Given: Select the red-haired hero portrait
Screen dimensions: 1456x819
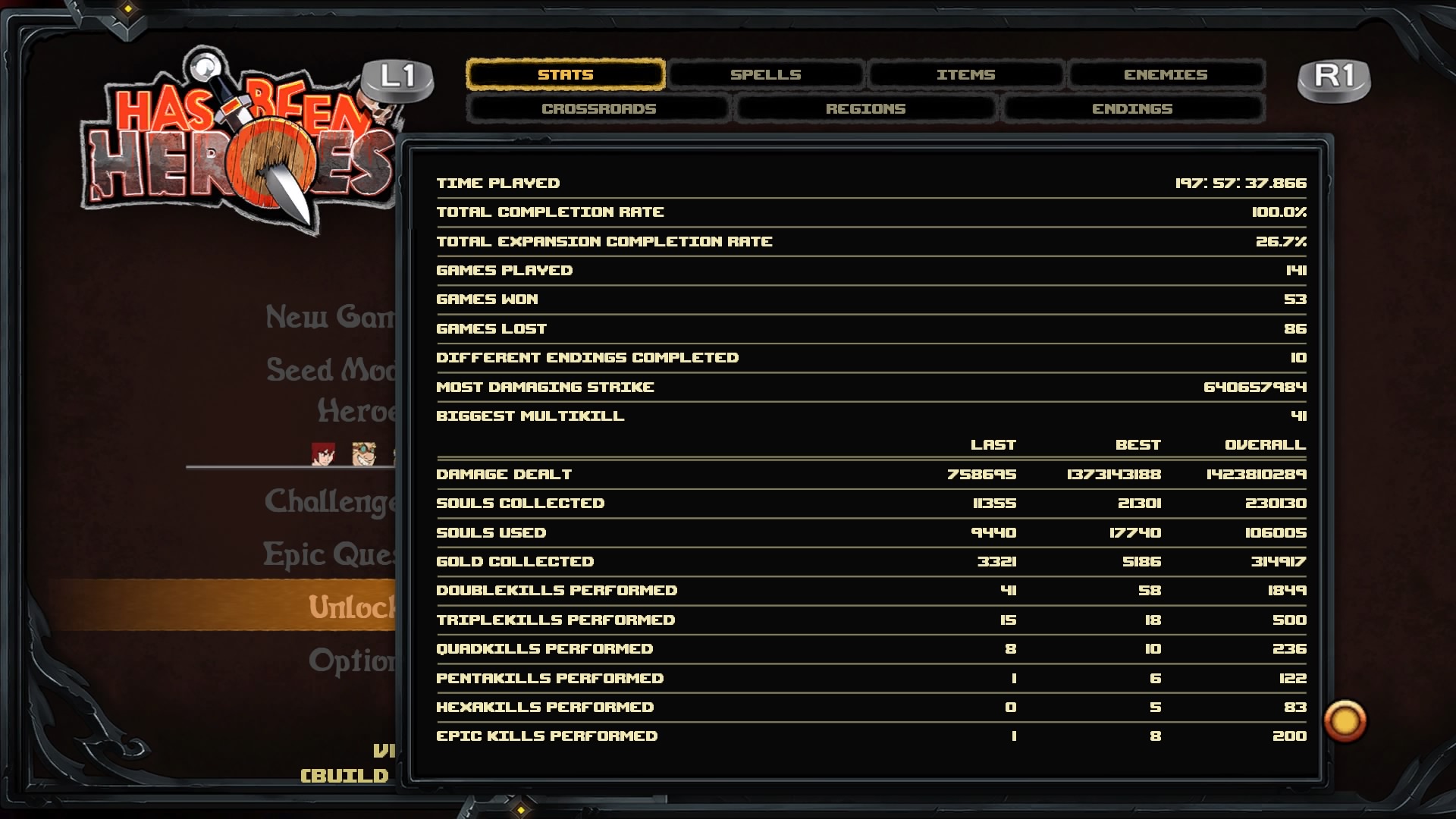Looking at the screenshot, I should coord(323,453).
